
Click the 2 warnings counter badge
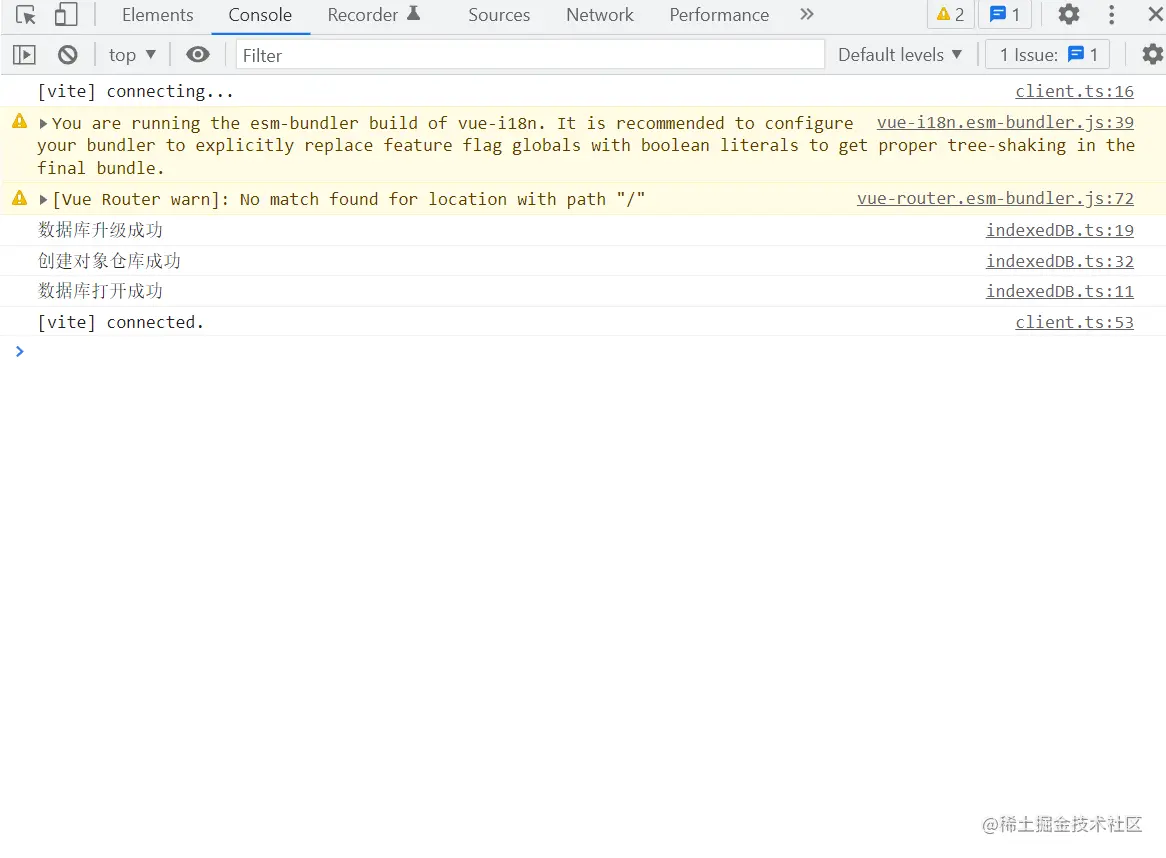[x=950, y=14]
